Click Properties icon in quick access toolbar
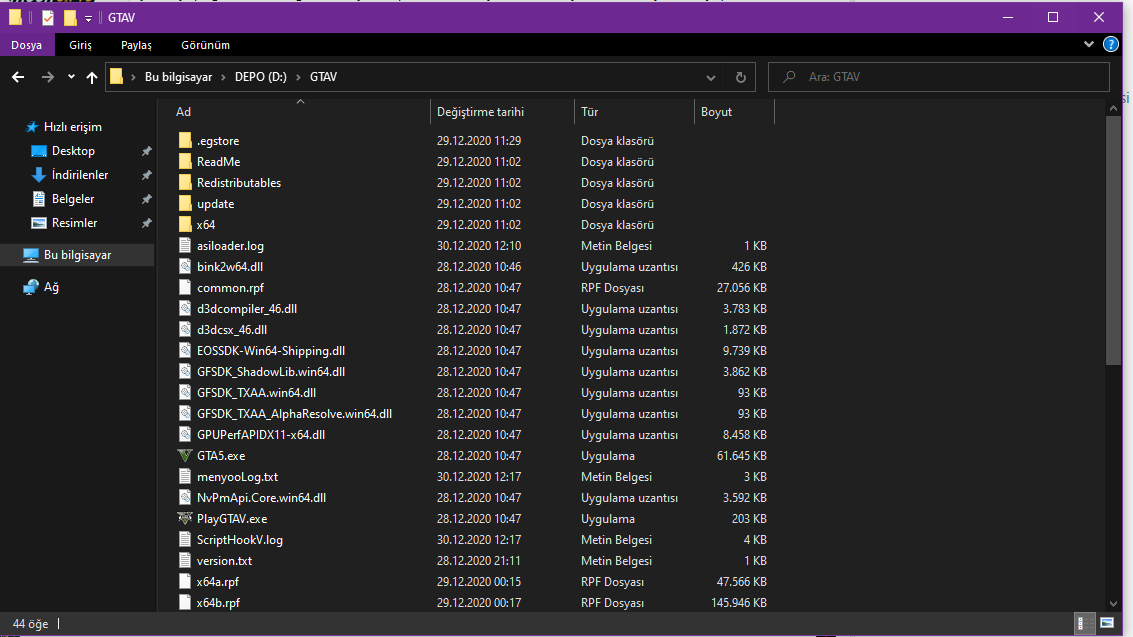This screenshot has width=1133, height=637. 48,17
